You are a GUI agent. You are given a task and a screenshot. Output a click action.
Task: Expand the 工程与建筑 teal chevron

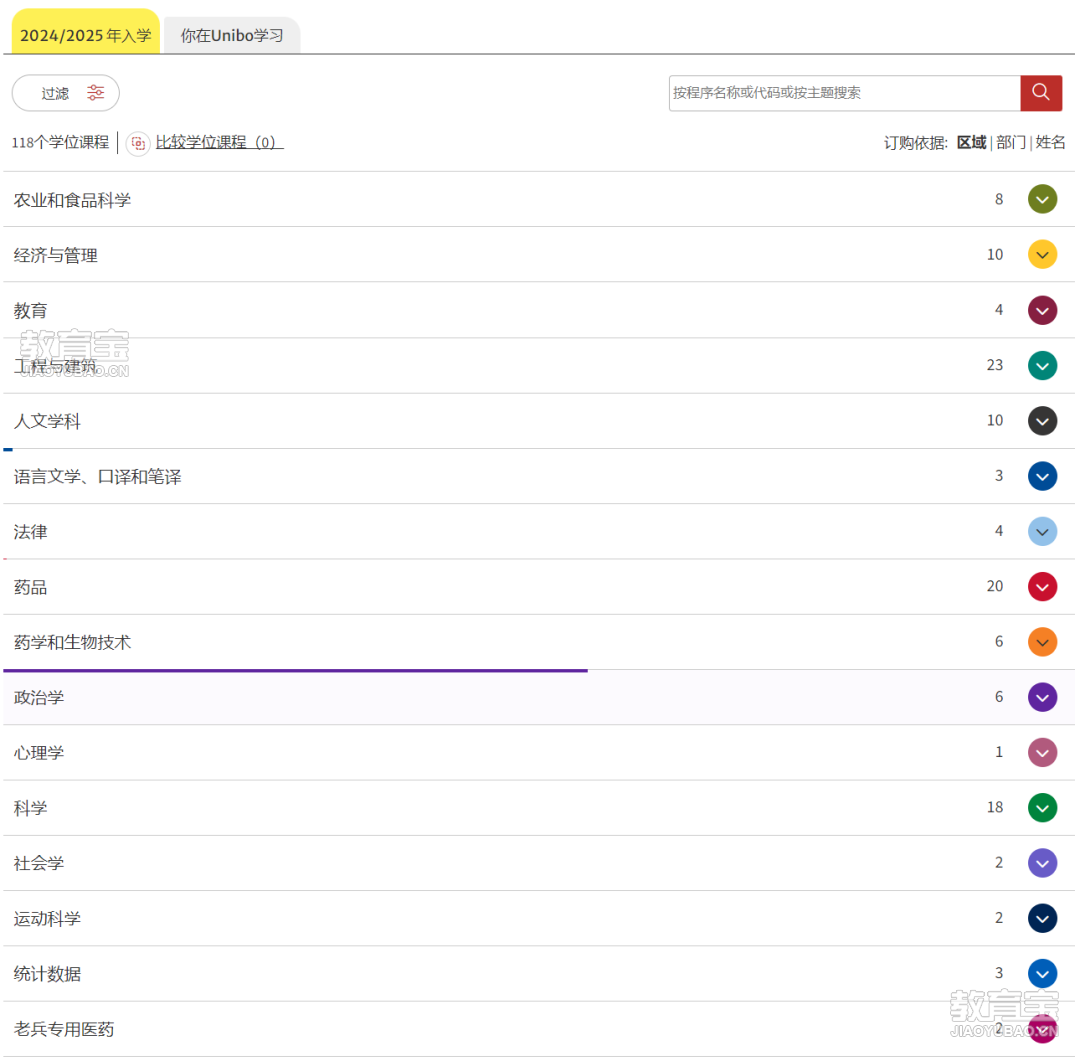coord(1042,366)
